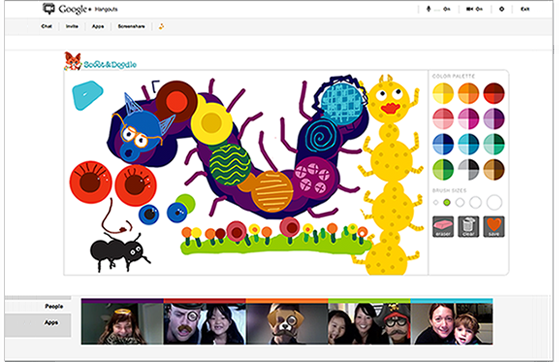
Task: Save the drawing with the heart icon
Action: point(494,226)
